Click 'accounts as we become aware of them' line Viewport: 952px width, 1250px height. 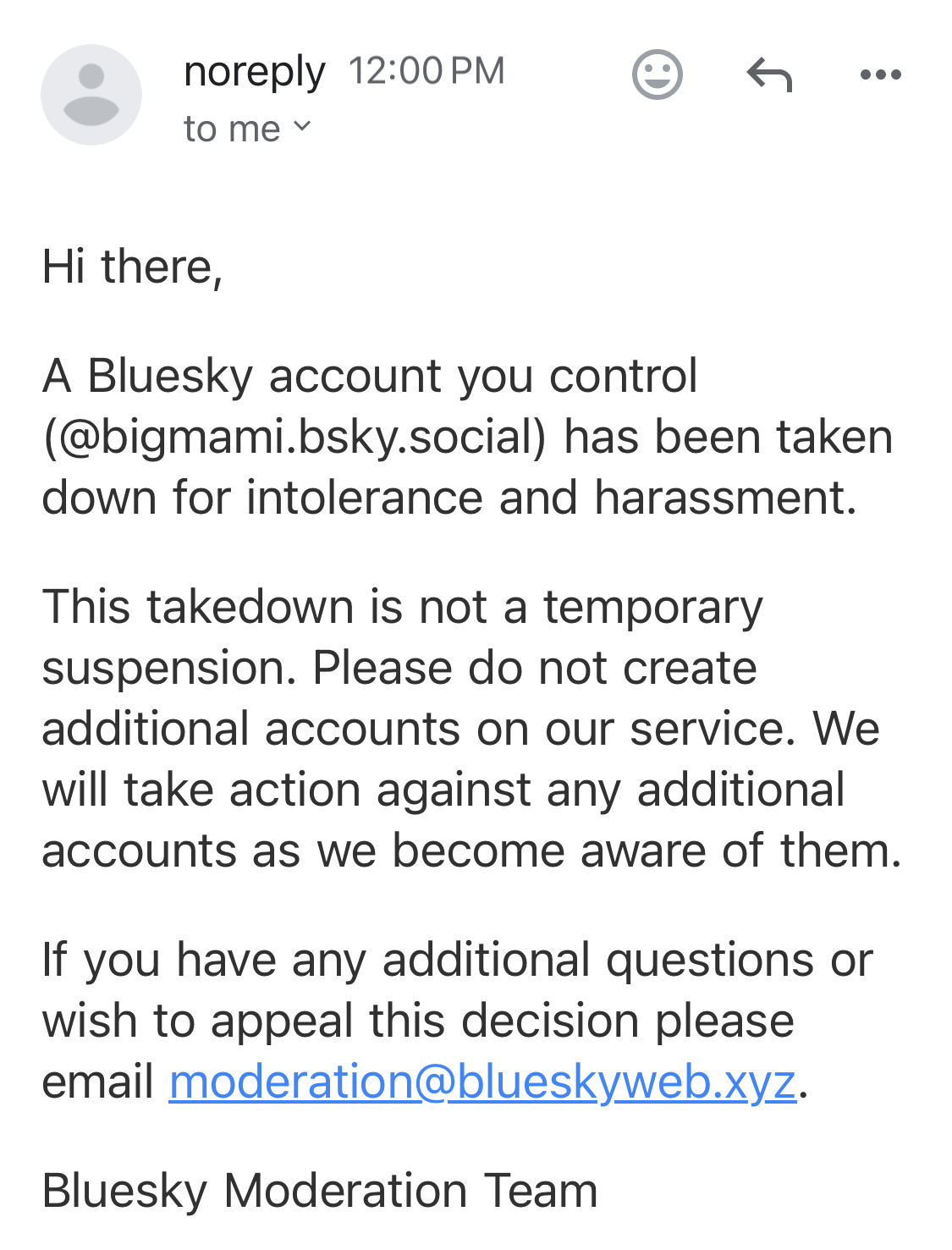472,851
